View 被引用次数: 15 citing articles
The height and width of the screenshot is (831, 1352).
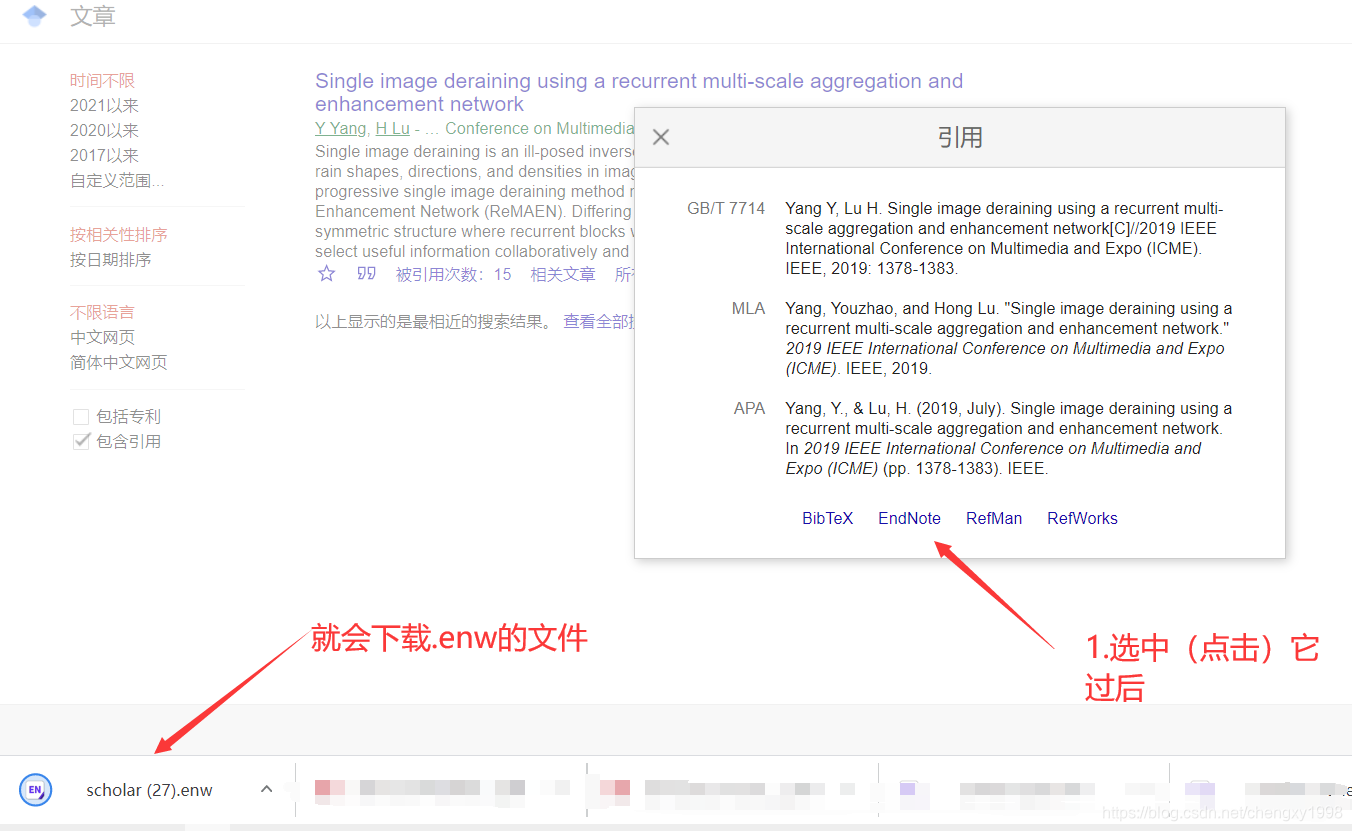(x=453, y=274)
